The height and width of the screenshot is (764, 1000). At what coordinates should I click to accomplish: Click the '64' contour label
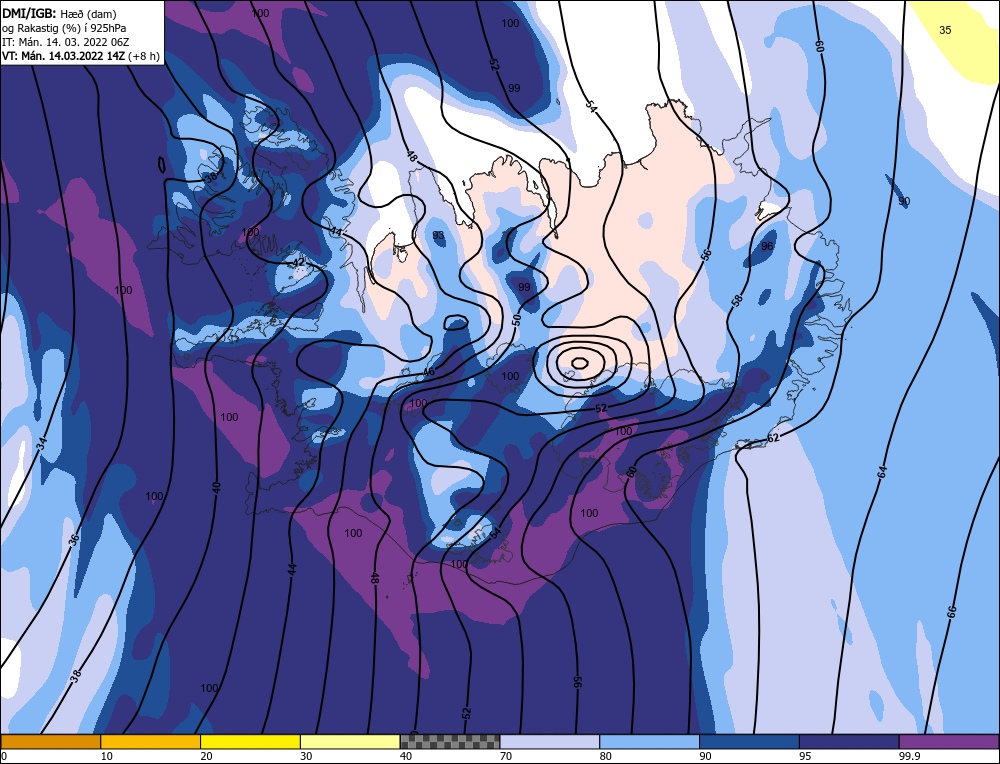coord(882,473)
